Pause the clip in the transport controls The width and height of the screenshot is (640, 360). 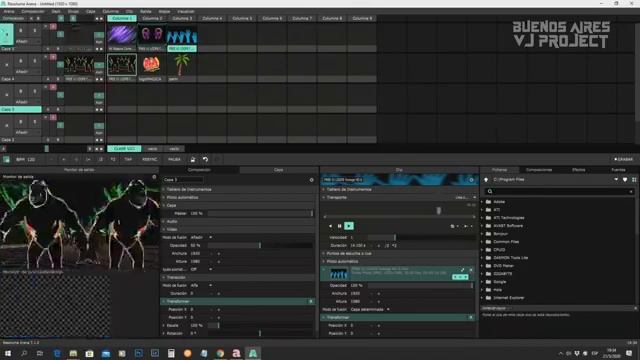tap(339, 226)
